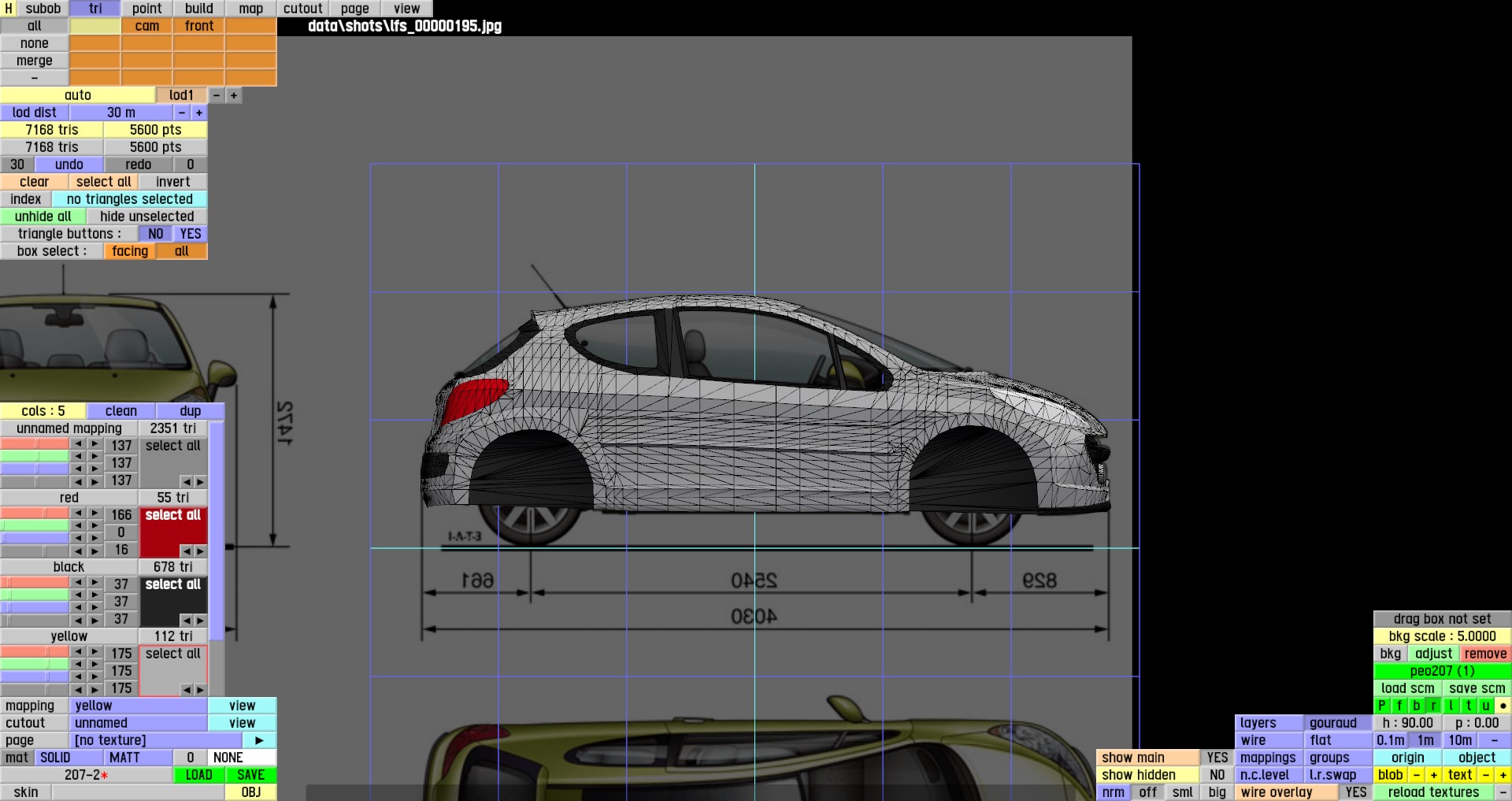The image size is (1512, 801).
Task: Set box select to facing
Action: (x=130, y=251)
